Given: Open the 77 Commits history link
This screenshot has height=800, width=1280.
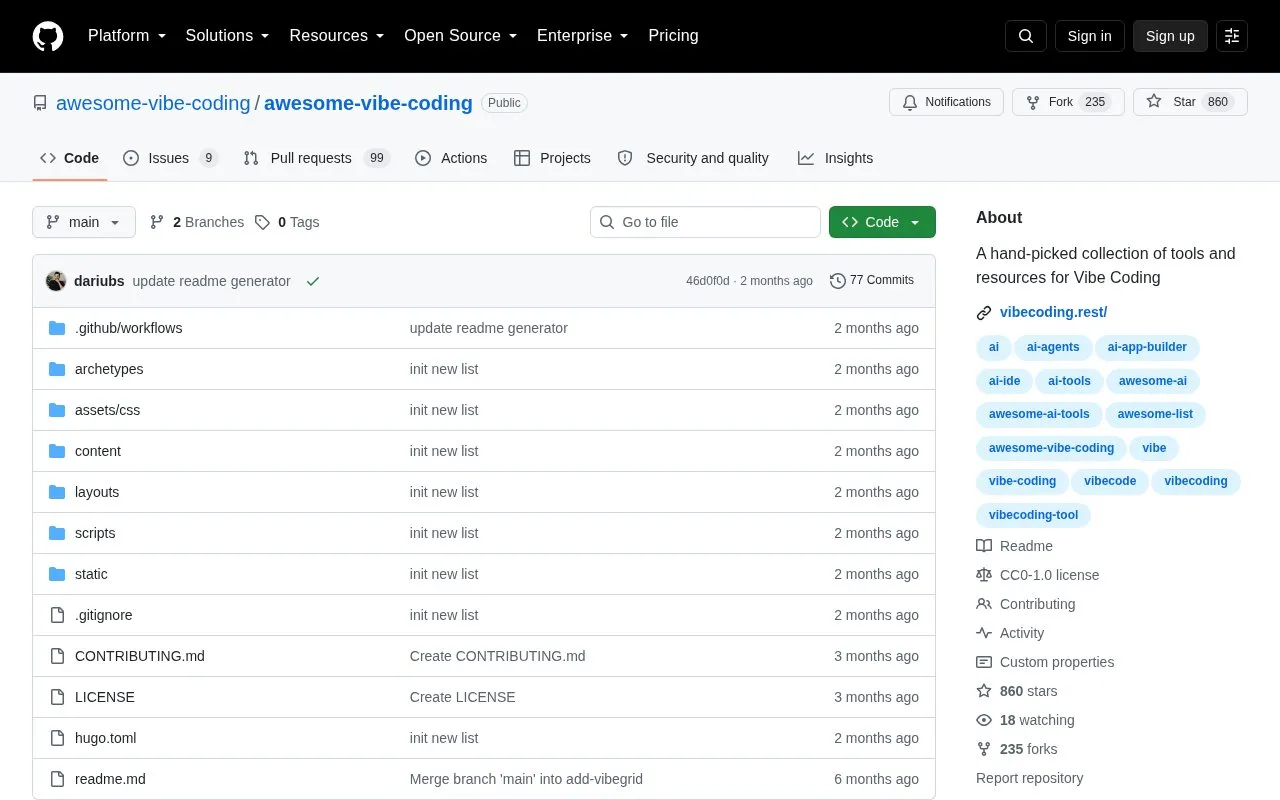Looking at the screenshot, I should [x=872, y=281].
